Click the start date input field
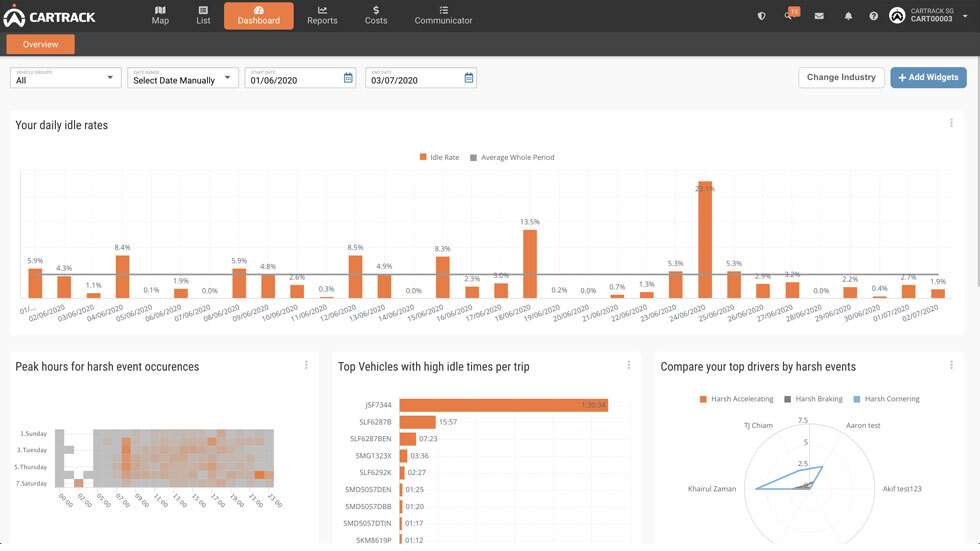This screenshot has width=980, height=551. pos(293,79)
